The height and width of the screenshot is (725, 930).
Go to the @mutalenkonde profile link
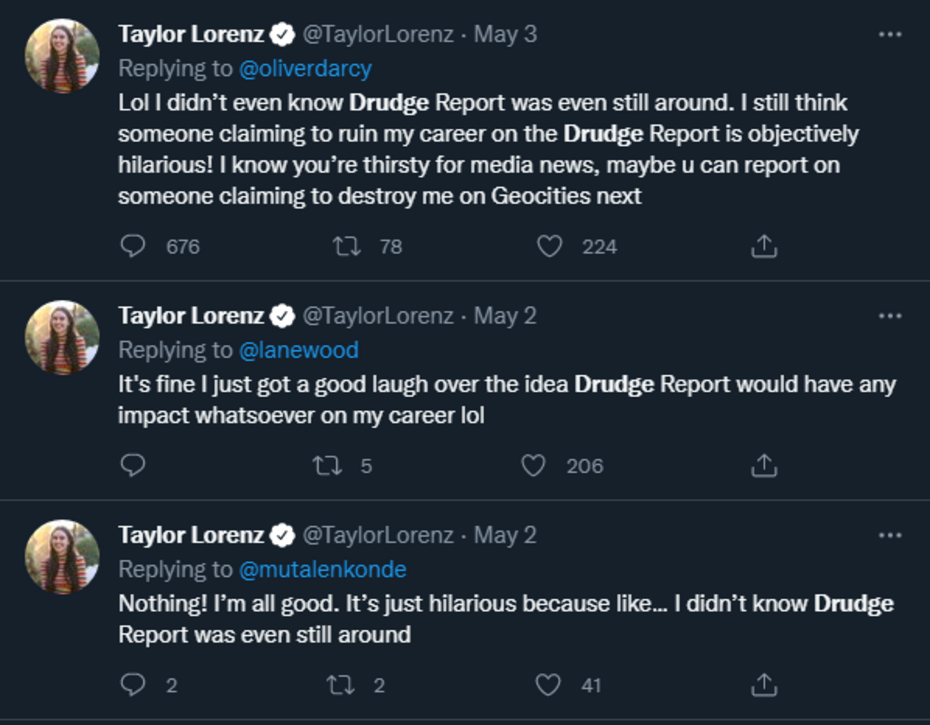click(322, 569)
